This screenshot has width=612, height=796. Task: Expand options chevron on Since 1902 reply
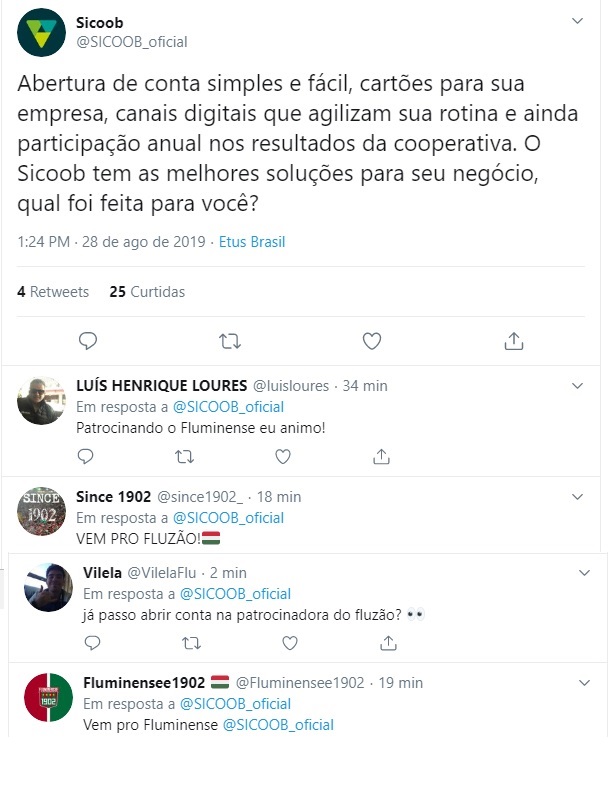(577, 496)
